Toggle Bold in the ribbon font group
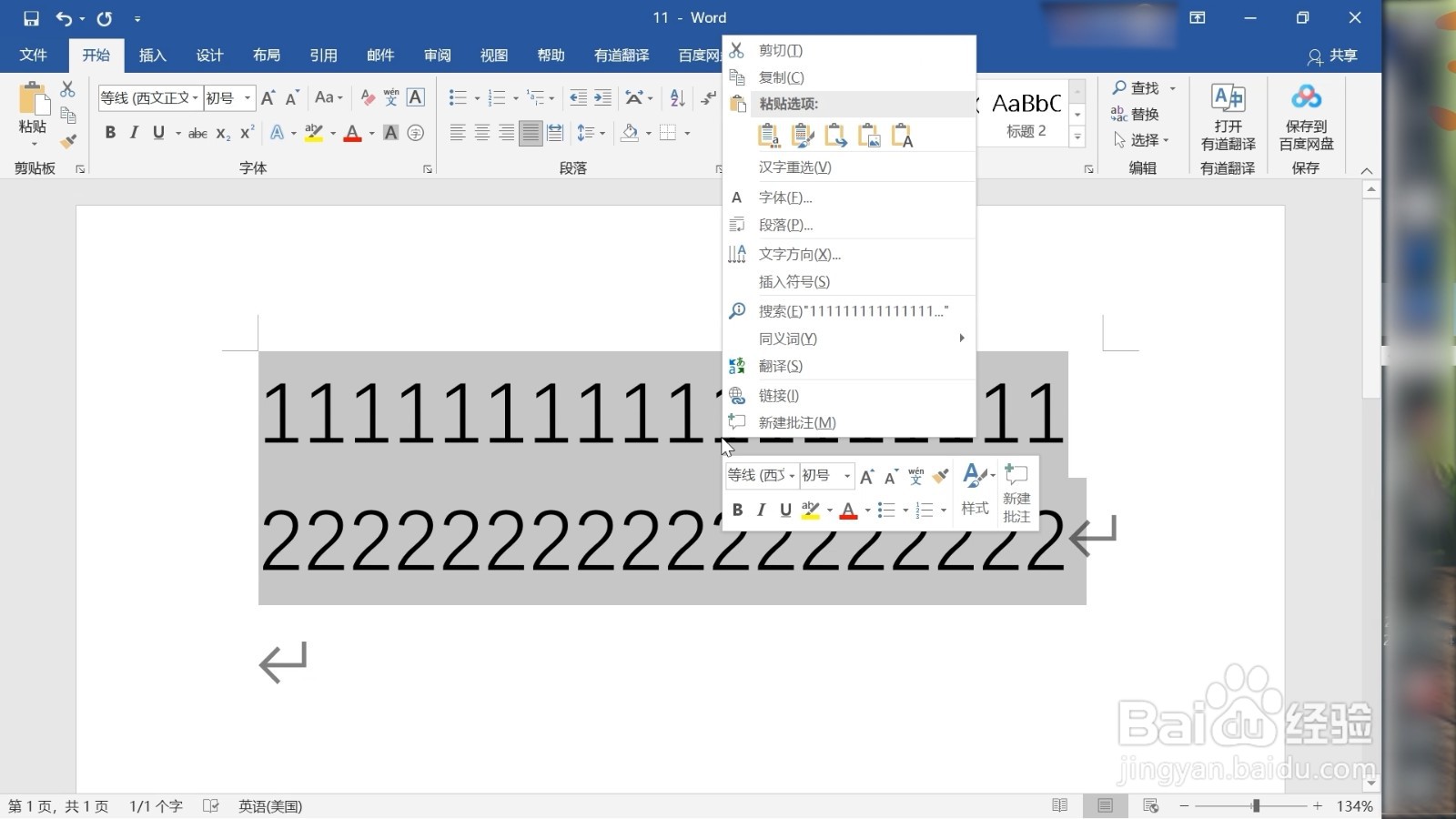This screenshot has width=1456, height=819. click(110, 133)
